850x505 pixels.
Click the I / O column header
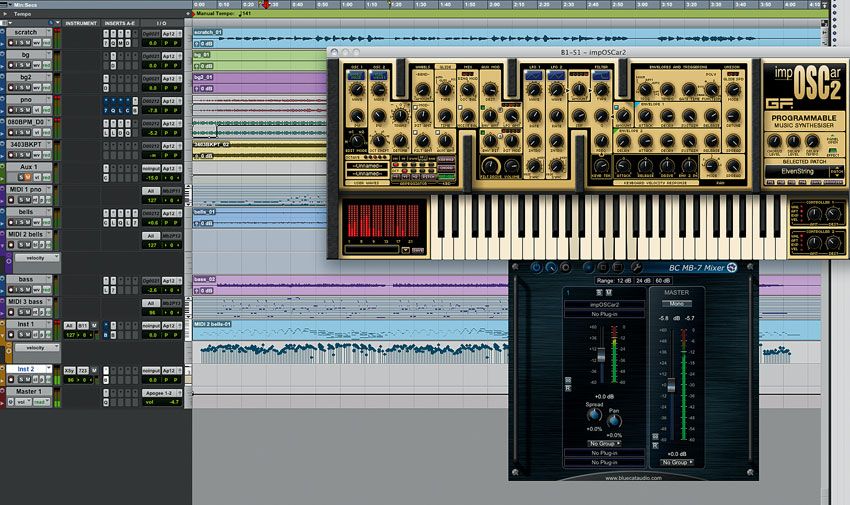coord(162,23)
